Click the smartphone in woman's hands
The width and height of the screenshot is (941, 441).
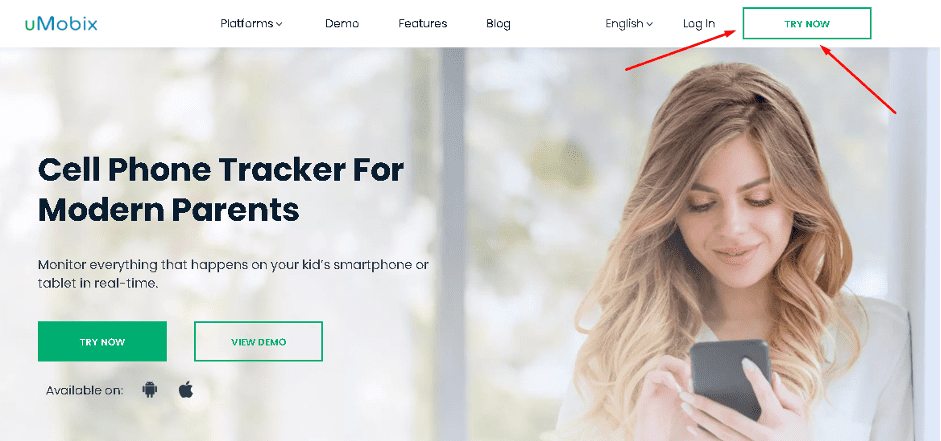(x=730, y=376)
